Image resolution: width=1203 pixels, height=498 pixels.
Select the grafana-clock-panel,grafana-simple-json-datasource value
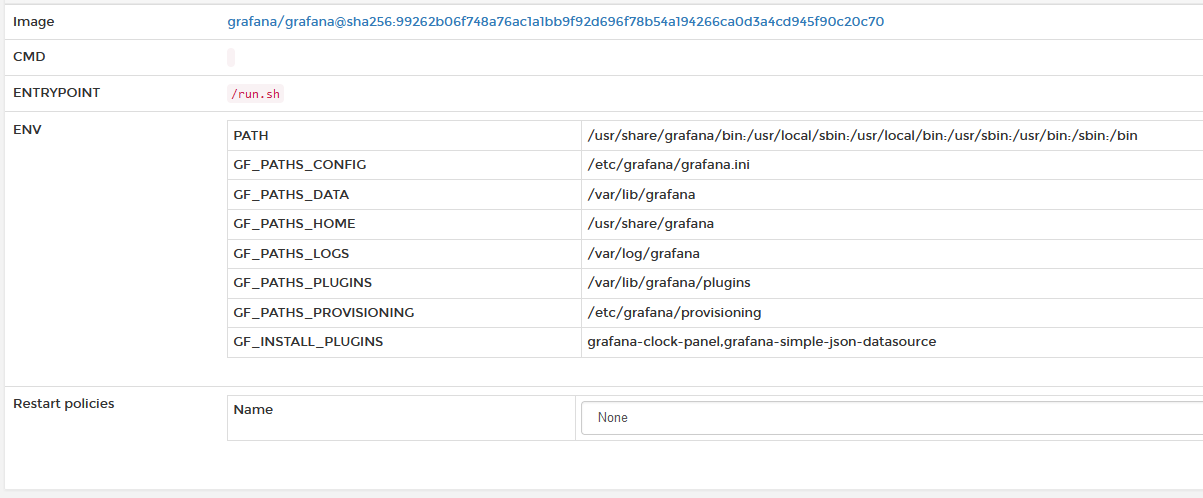pos(762,342)
